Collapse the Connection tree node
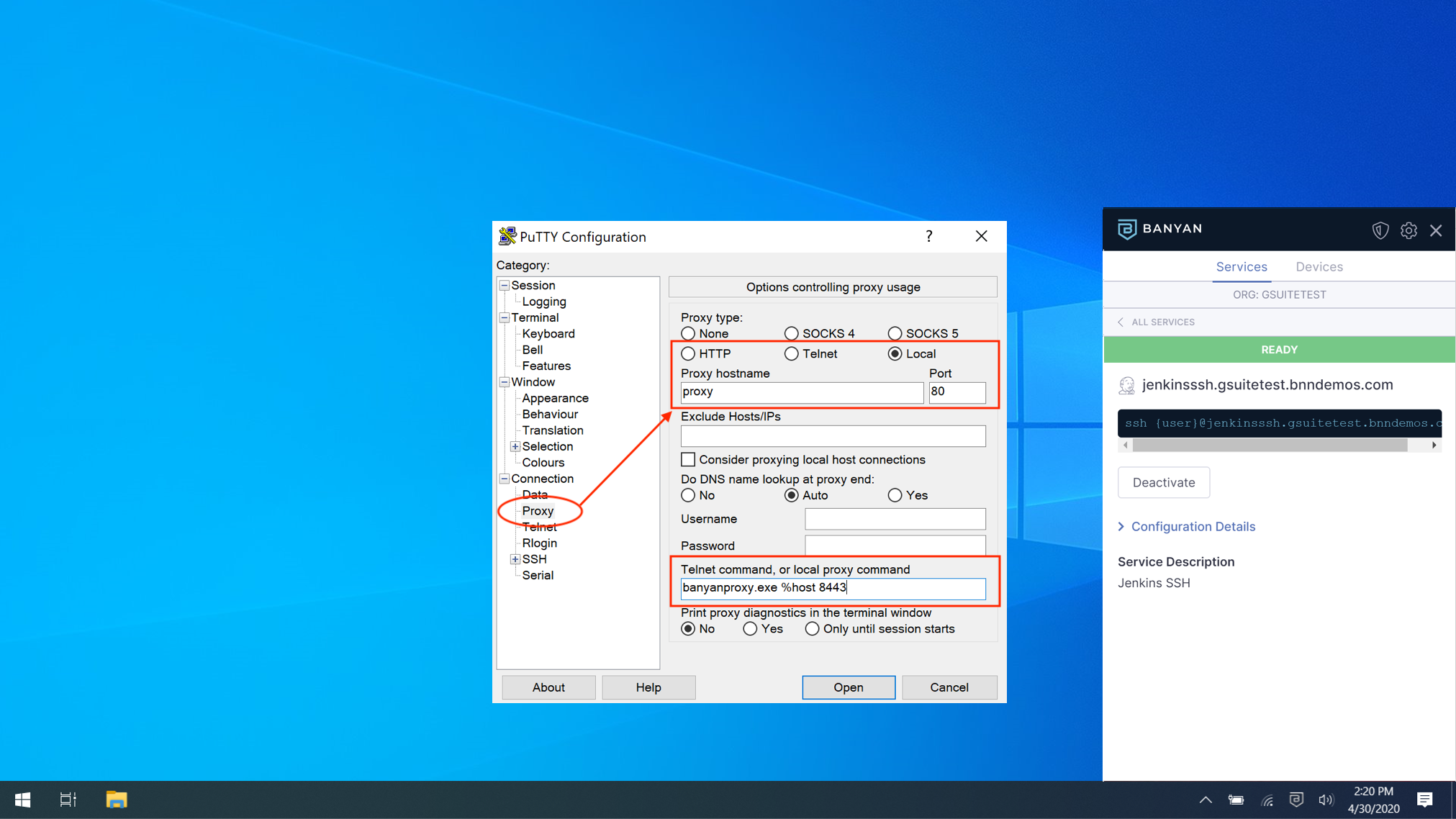The image size is (1456, 819). point(505,479)
